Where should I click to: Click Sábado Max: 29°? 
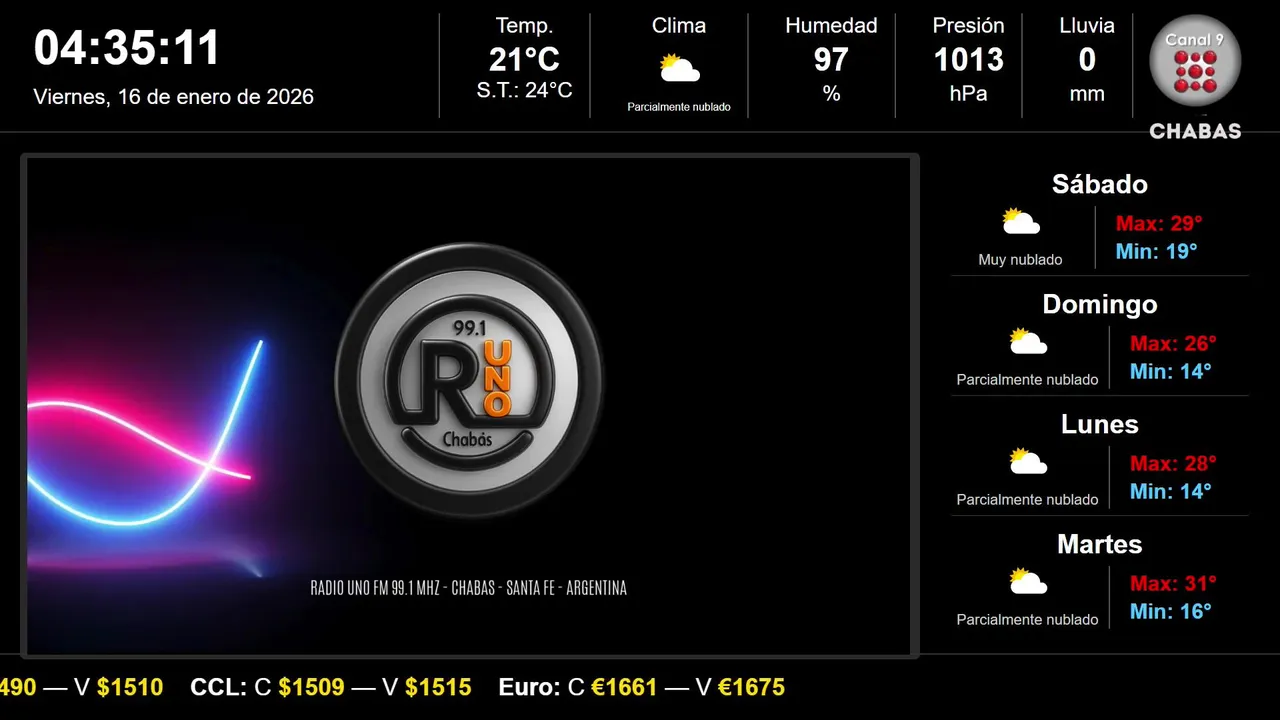coord(1159,223)
